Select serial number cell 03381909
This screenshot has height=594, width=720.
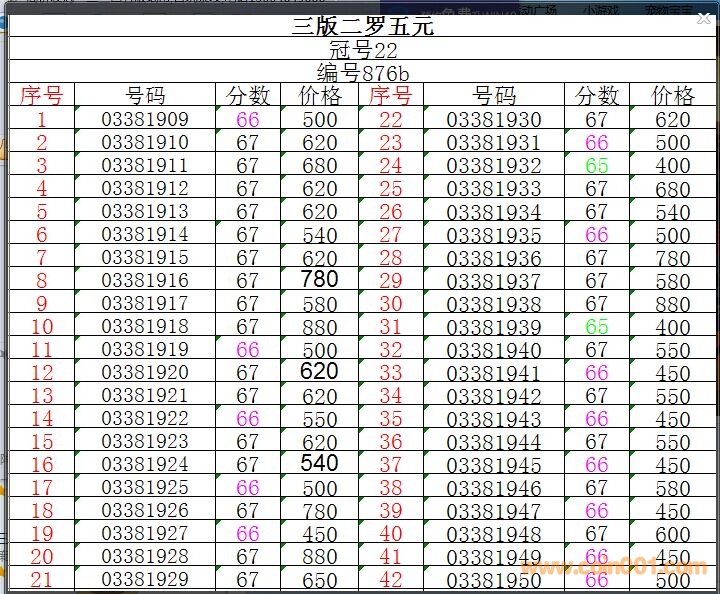click(145, 120)
